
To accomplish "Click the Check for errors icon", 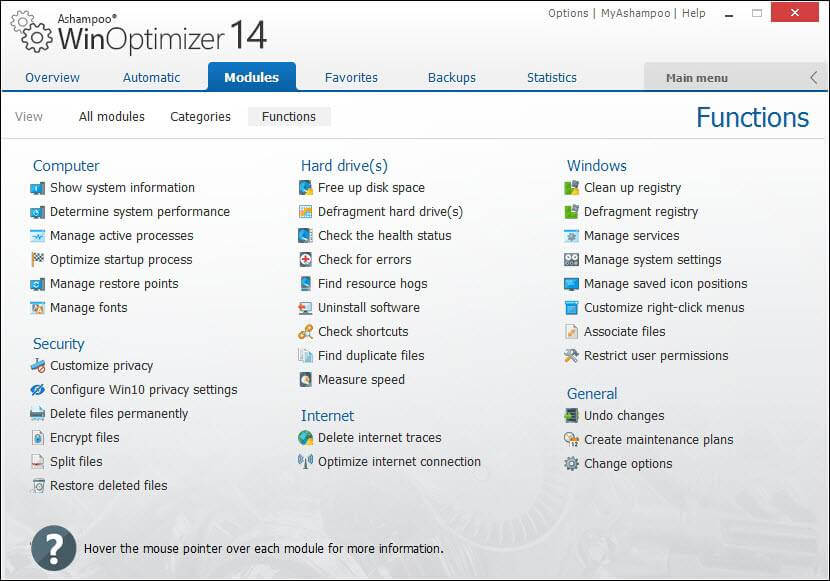I will 305,260.
